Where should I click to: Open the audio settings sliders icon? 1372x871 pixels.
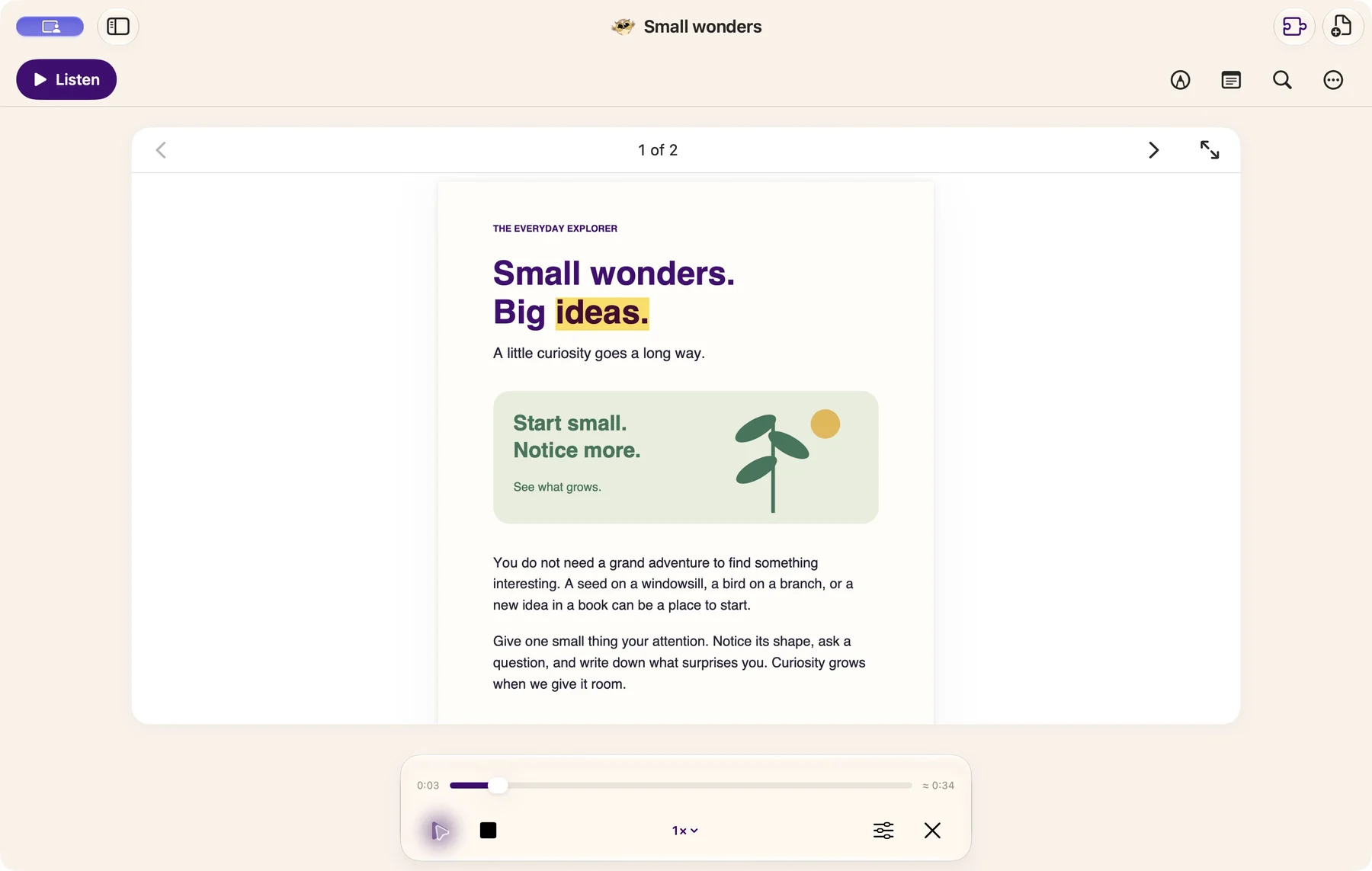[x=883, y=831]
